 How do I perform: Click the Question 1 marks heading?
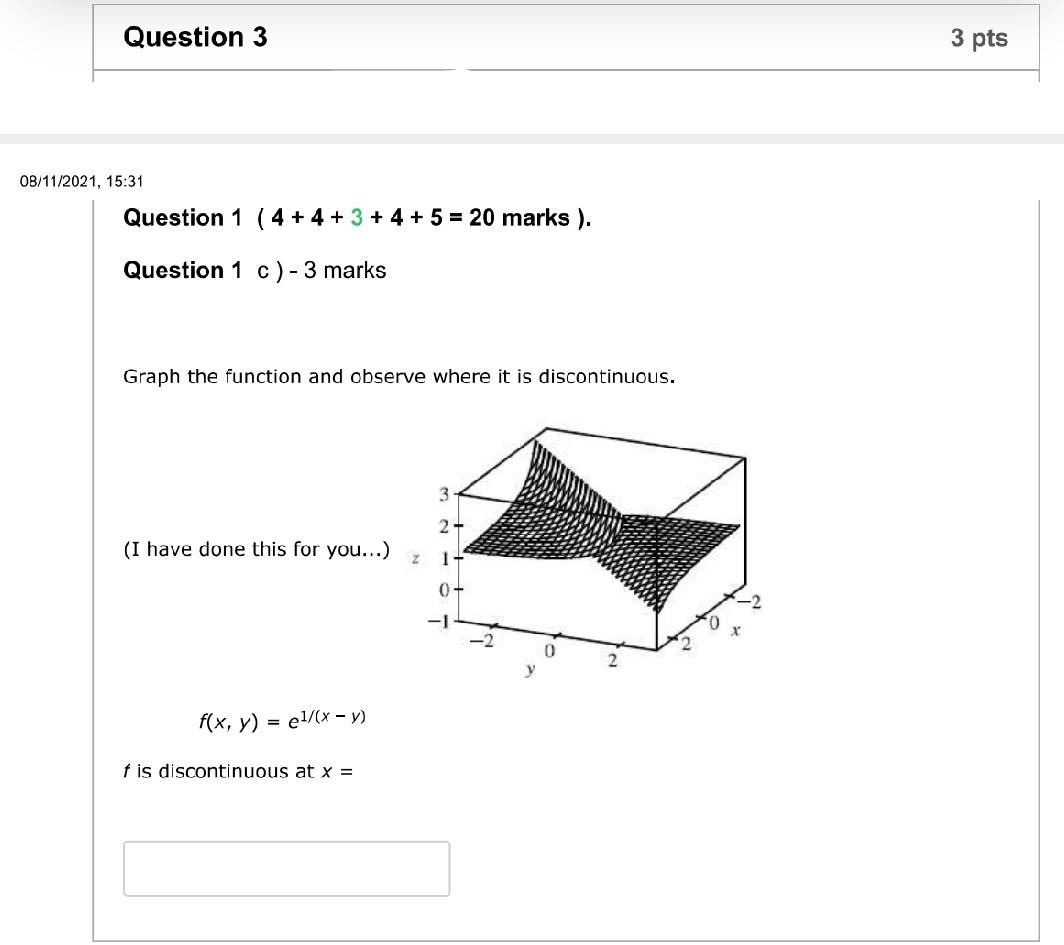(357, 218)
